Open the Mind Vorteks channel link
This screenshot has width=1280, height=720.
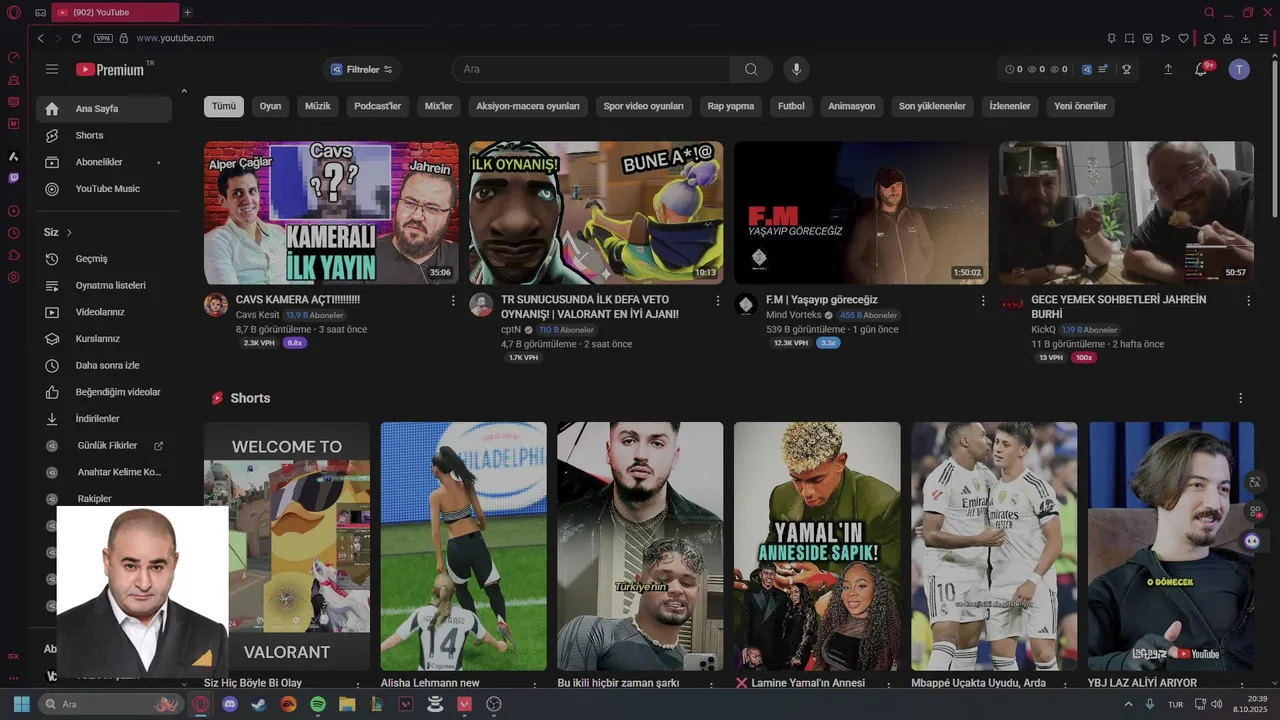[793, 315]
